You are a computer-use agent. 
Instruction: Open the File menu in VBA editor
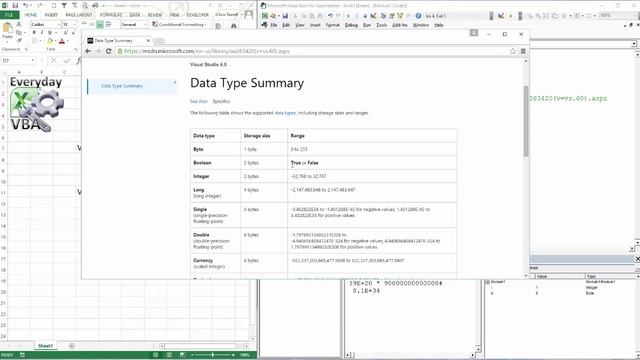coord(273,25)
